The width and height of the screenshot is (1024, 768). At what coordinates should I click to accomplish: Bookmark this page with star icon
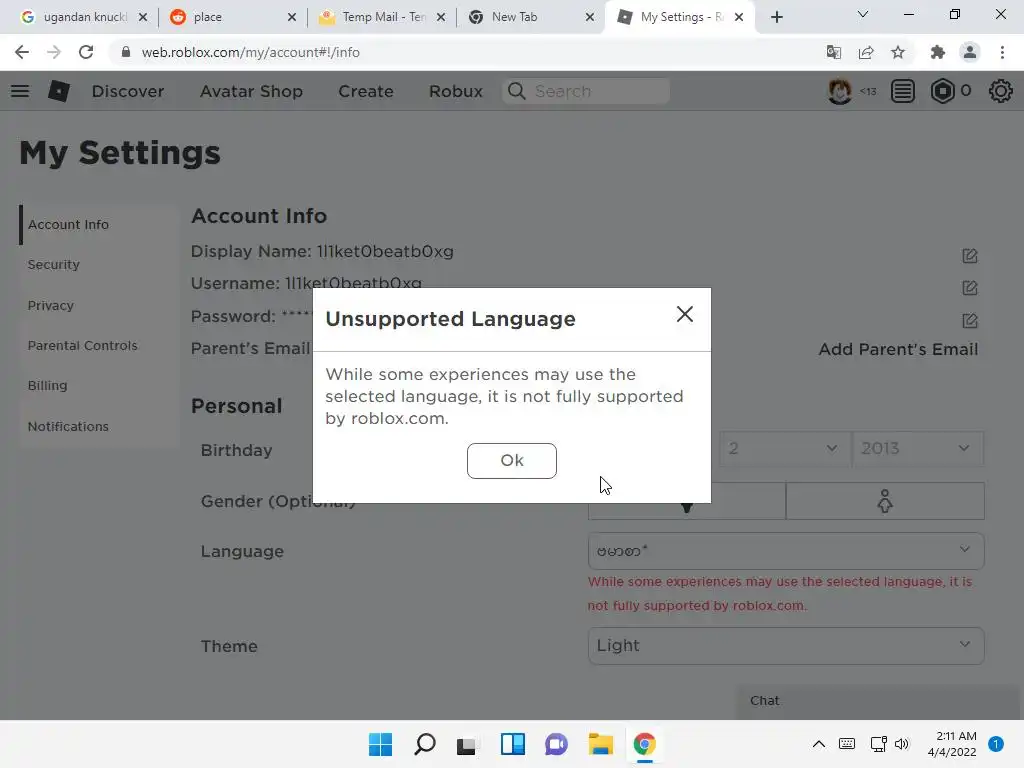898,52
